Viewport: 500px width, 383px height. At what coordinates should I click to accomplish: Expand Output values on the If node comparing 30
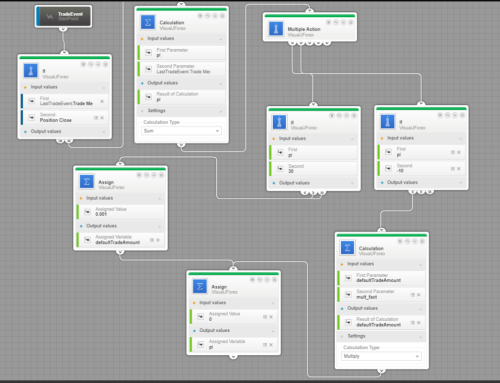tap(352, 183)
